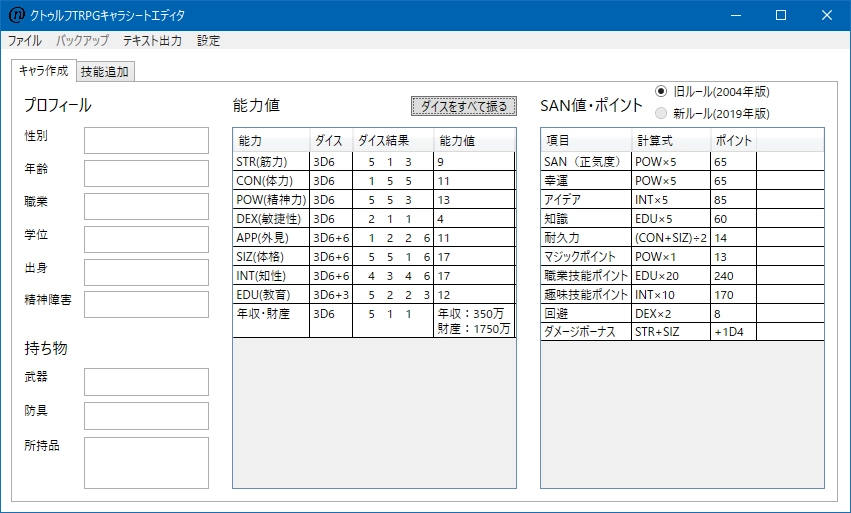Viewport: 851px width, 513px height.
Task: Click the STR ability value 9
Action: (474, 162)
